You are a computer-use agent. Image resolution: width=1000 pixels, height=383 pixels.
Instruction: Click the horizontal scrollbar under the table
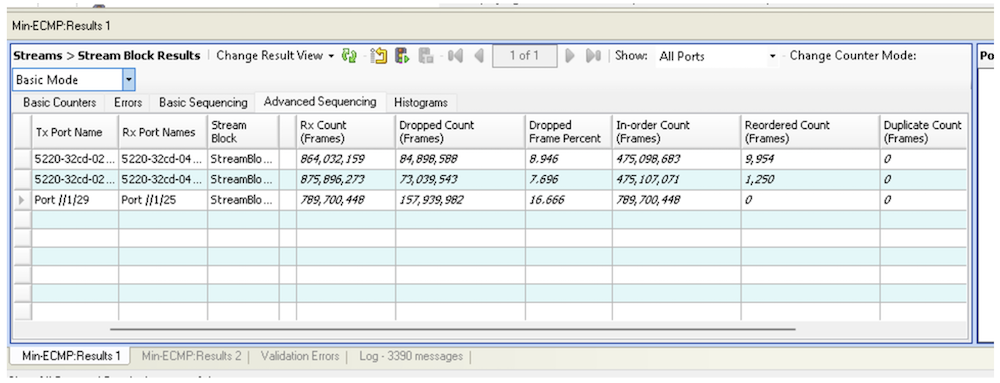tap(453, 329)
